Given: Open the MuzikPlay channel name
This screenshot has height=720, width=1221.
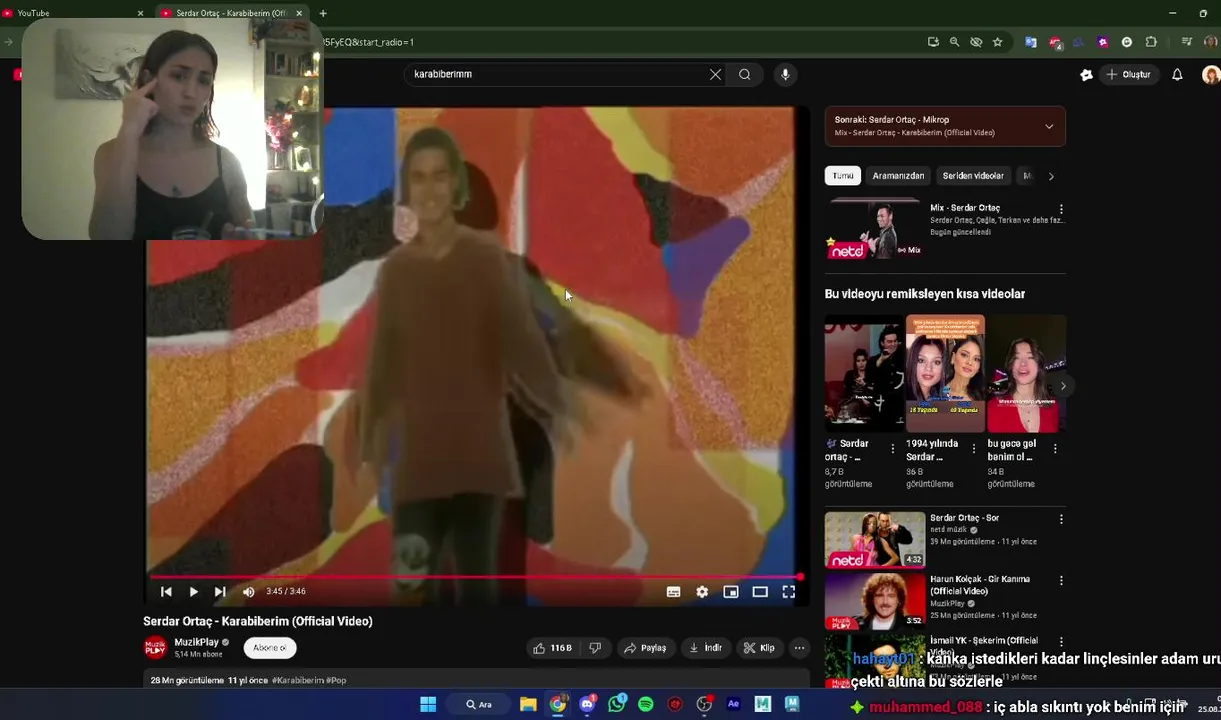Looking at the screenshot, I should tap(196, 642).
